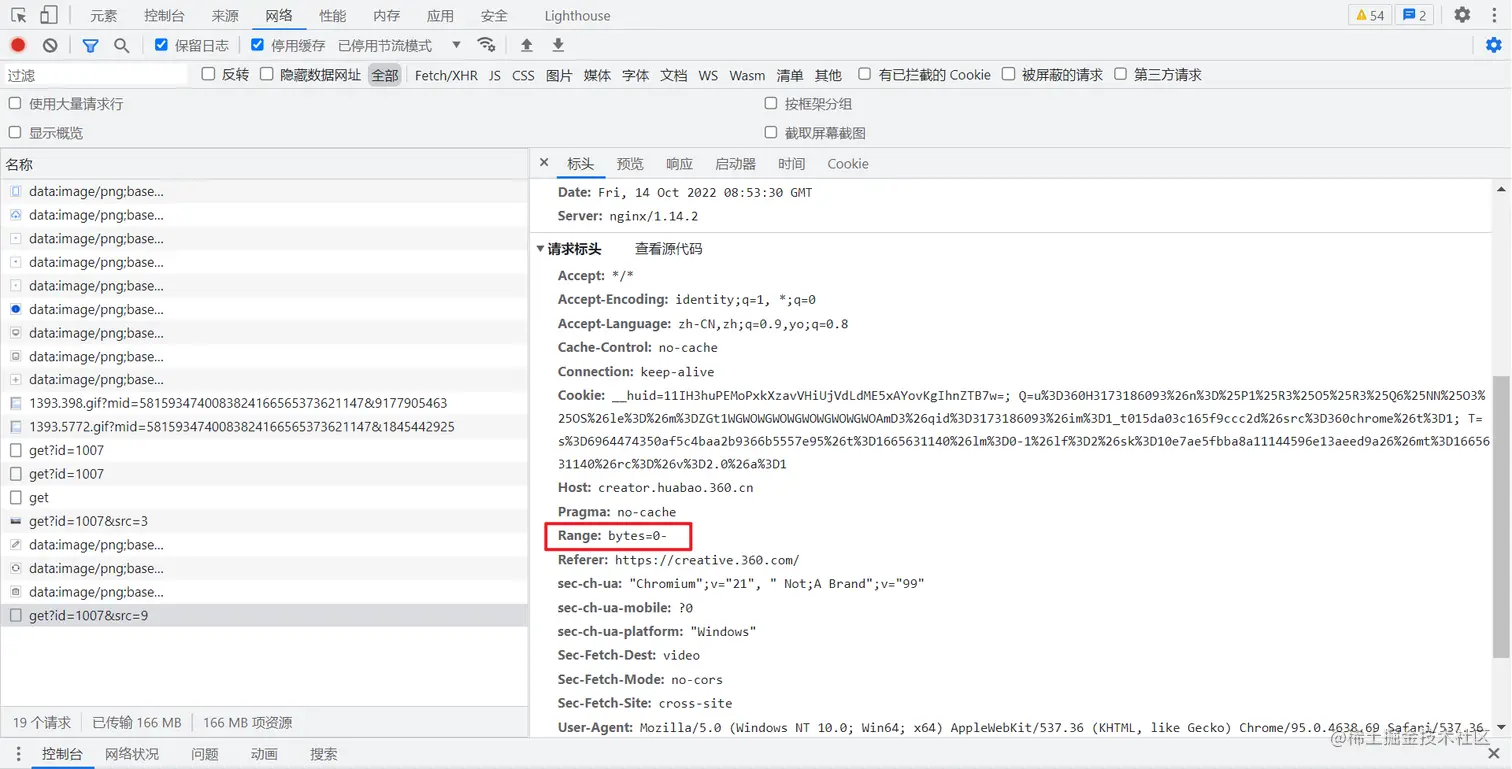Click the 过滤 filter input field

[95, 75]
